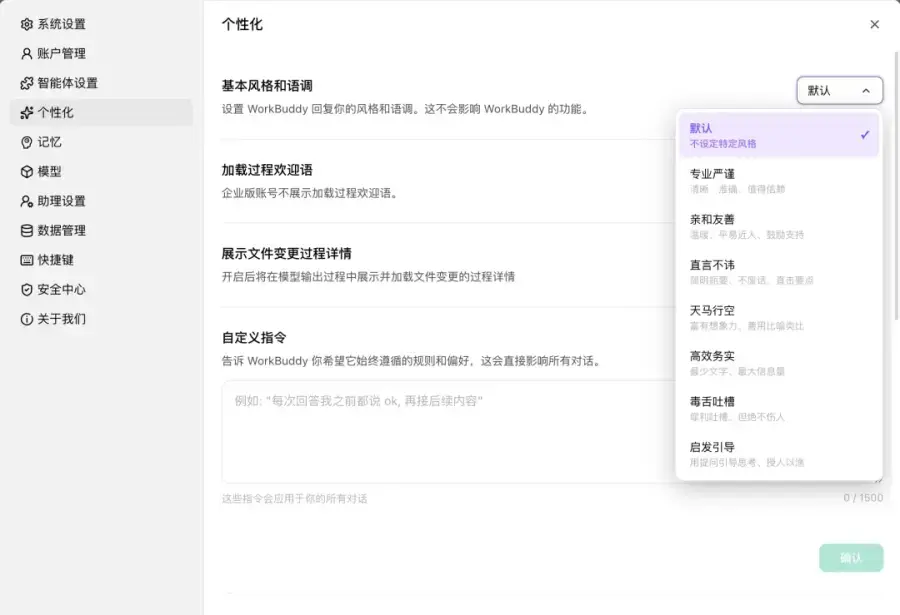Click the keyboard icon beside 快捷键

coord(26,260)
